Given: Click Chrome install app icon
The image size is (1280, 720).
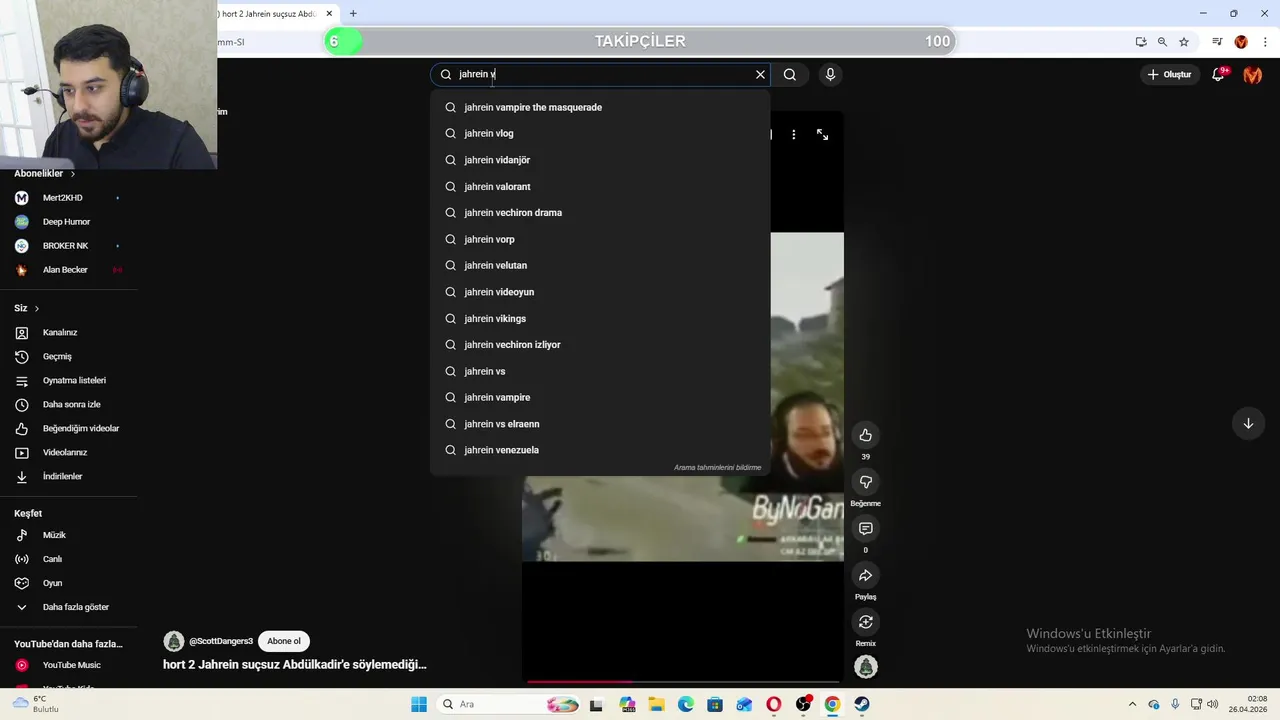Looking at the screenshot, I should pyautogui.click(x=1141, y=42).
